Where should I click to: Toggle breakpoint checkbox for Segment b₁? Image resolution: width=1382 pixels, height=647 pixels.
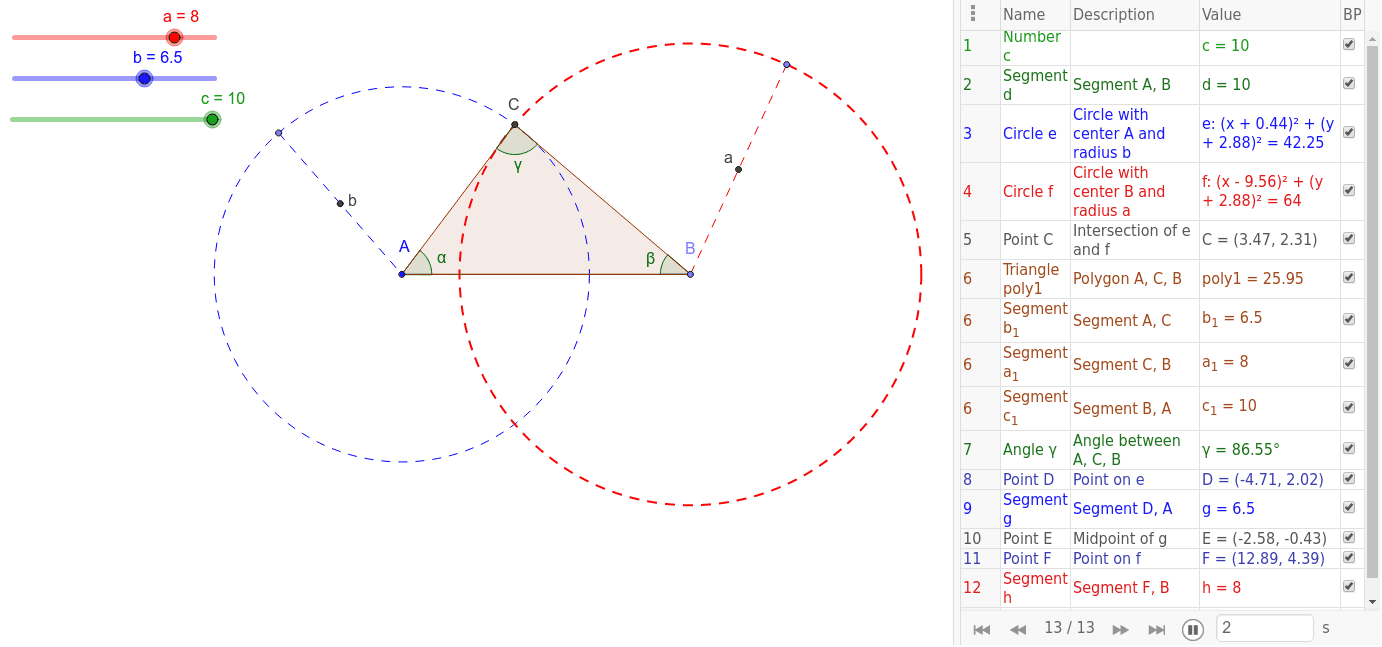tap(1349, 319)
